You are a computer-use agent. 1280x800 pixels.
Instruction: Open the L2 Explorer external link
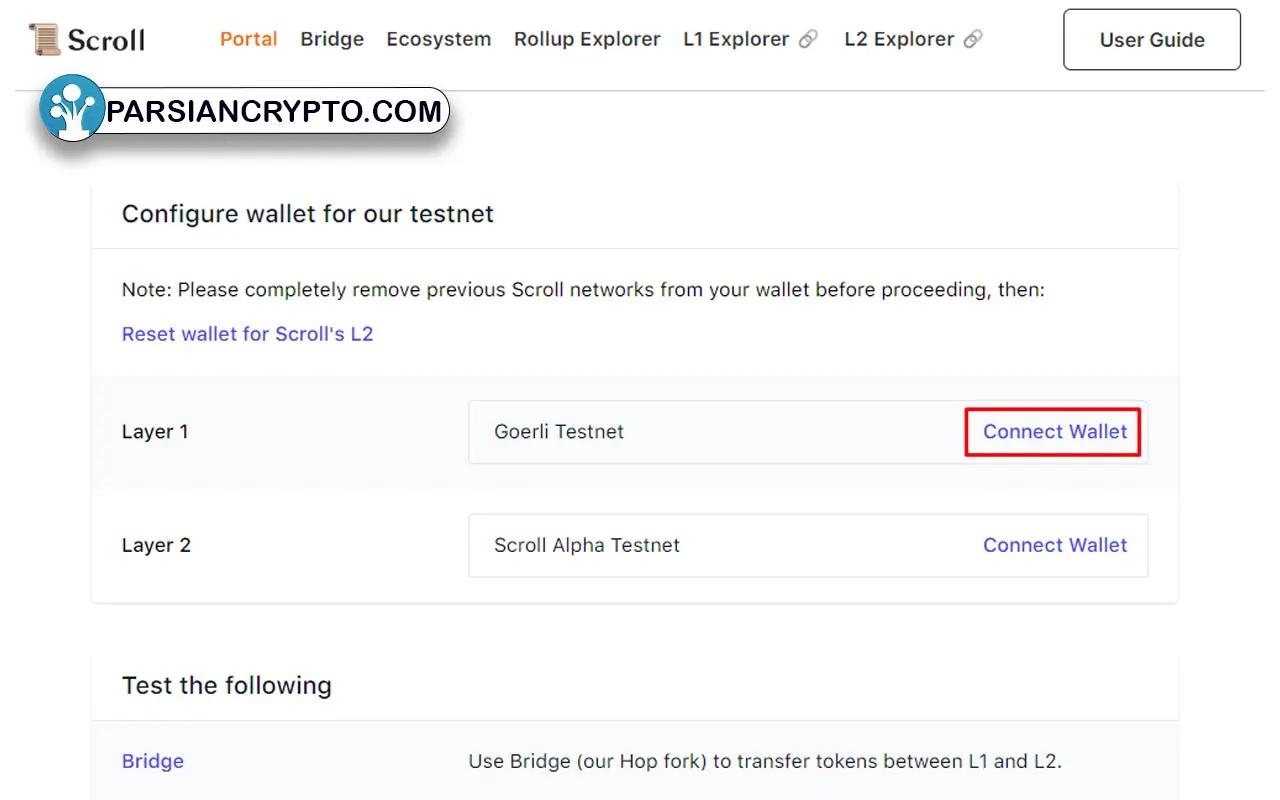(x=913, y=39)
